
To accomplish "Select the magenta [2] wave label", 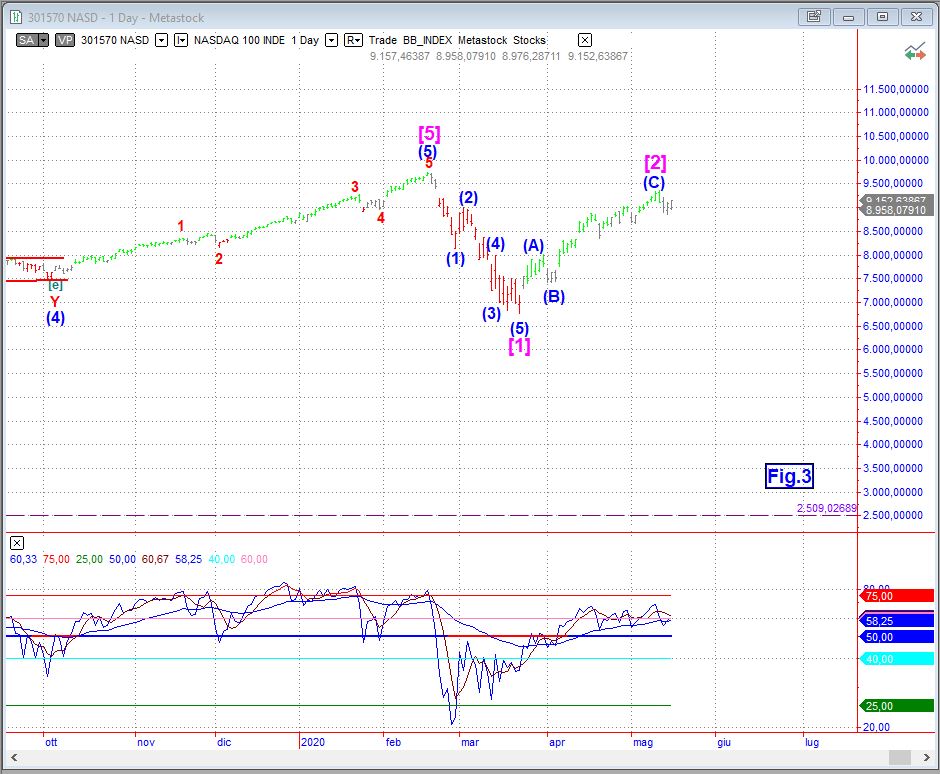I will coord(655,162).
